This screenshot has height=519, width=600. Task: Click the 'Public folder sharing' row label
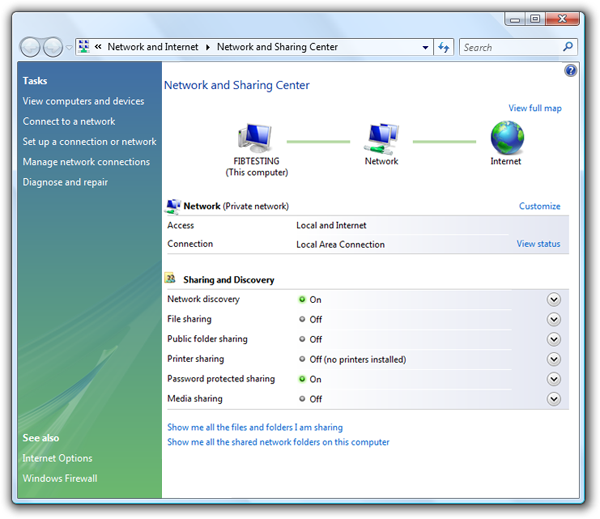point(207,339)
